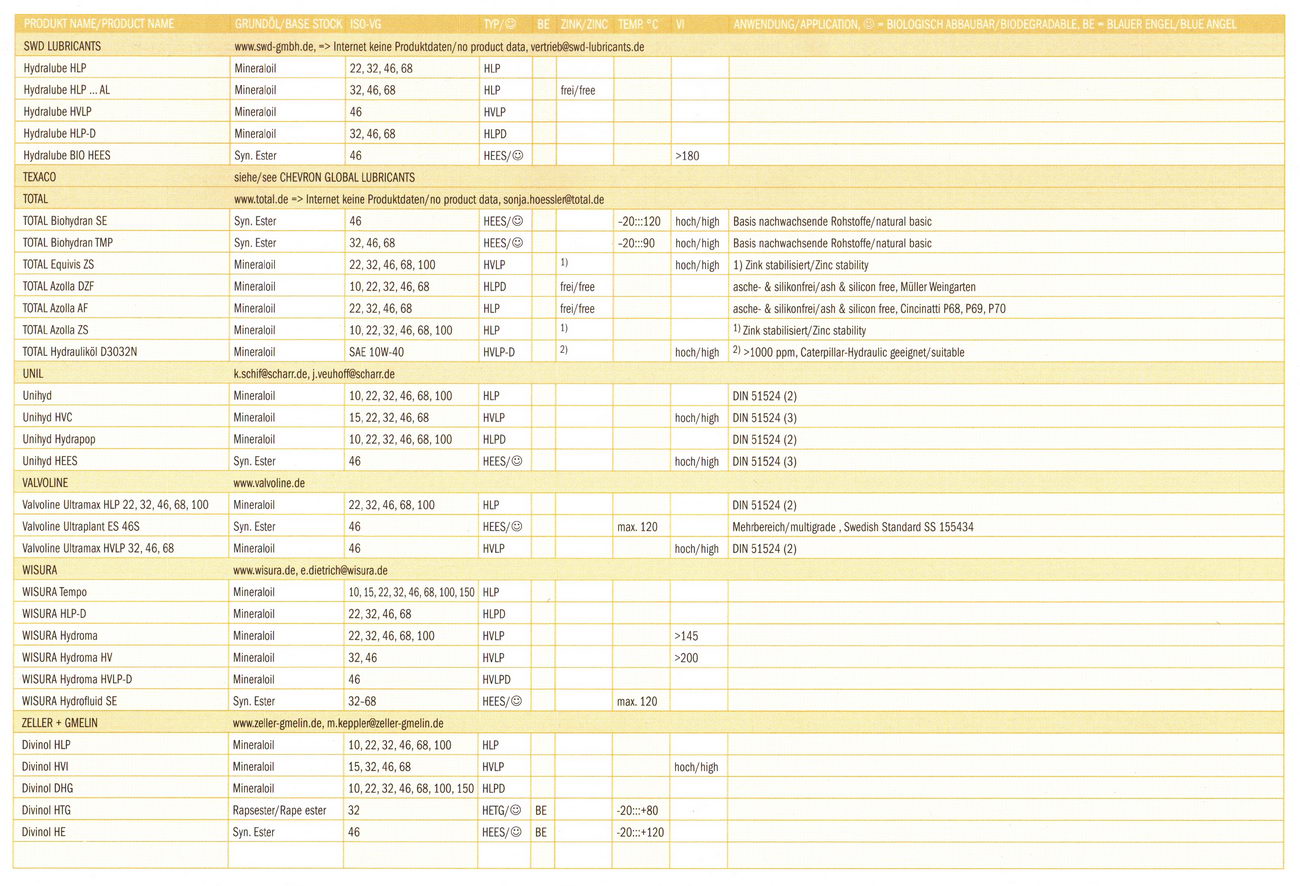Select the GRUNDÖL/BASE STOCK column header
This screenshot has width=1300, height=886.
[284, 24]
